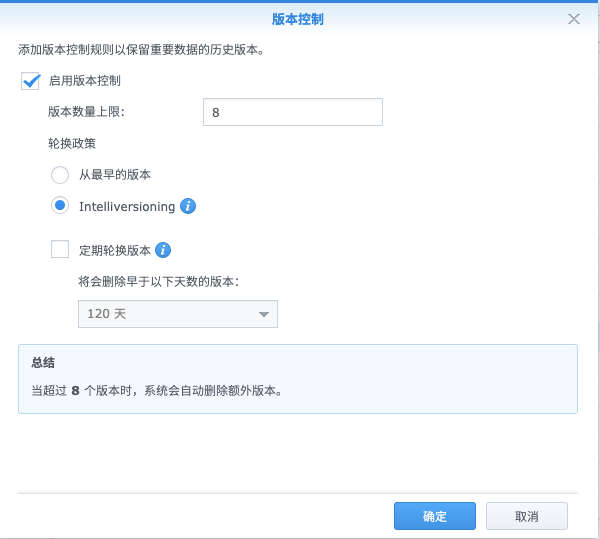The height and width of the screenshot is (539, 600).
Task: Click the arrow on the days dropdown
Action: [264, 314]
